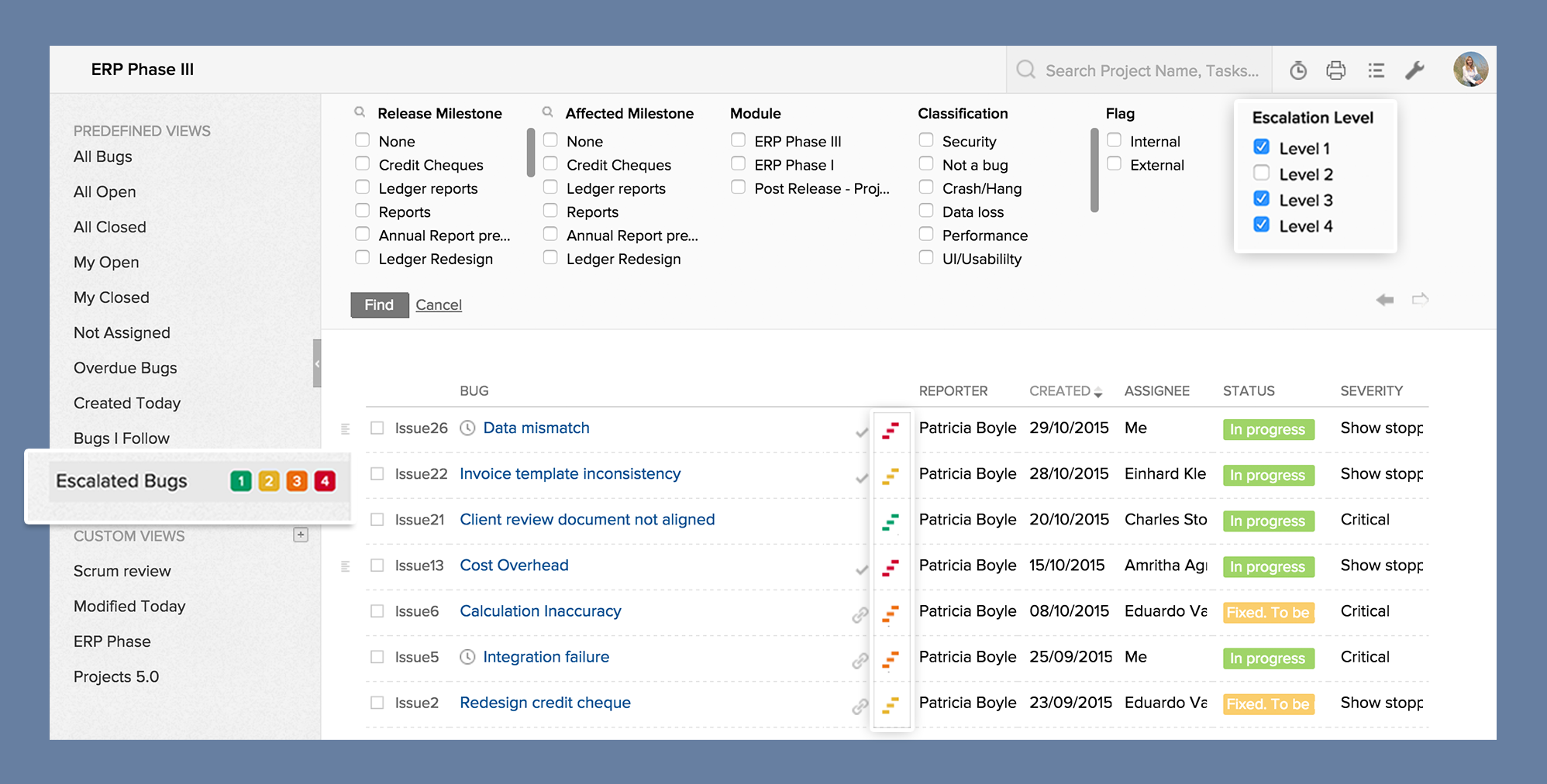
Task: Open the wrench settings icon
Action: [1416, 70]
